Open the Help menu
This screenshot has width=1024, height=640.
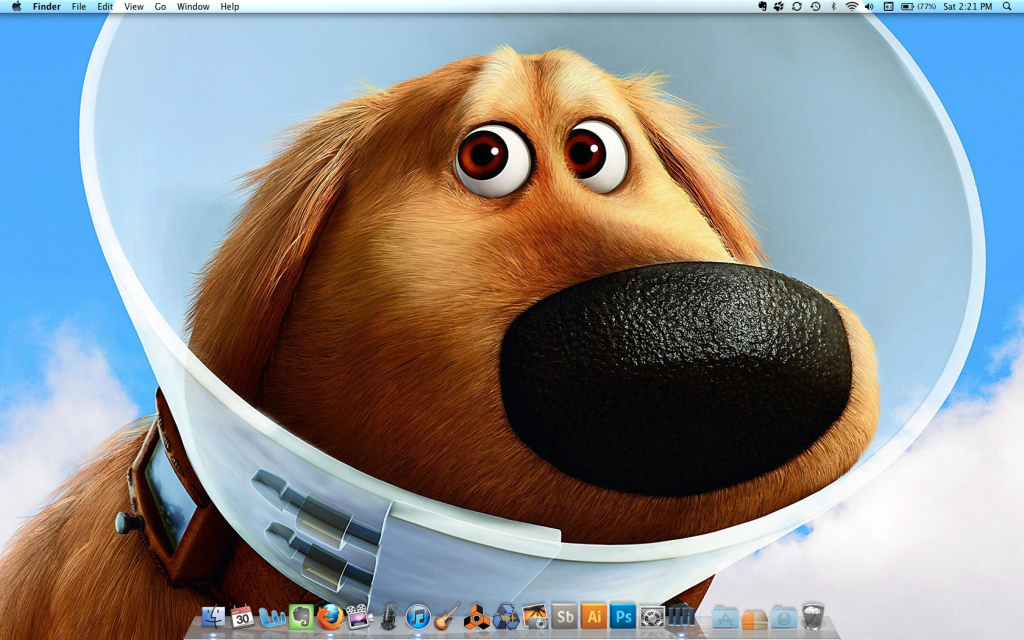coord(230,7)
